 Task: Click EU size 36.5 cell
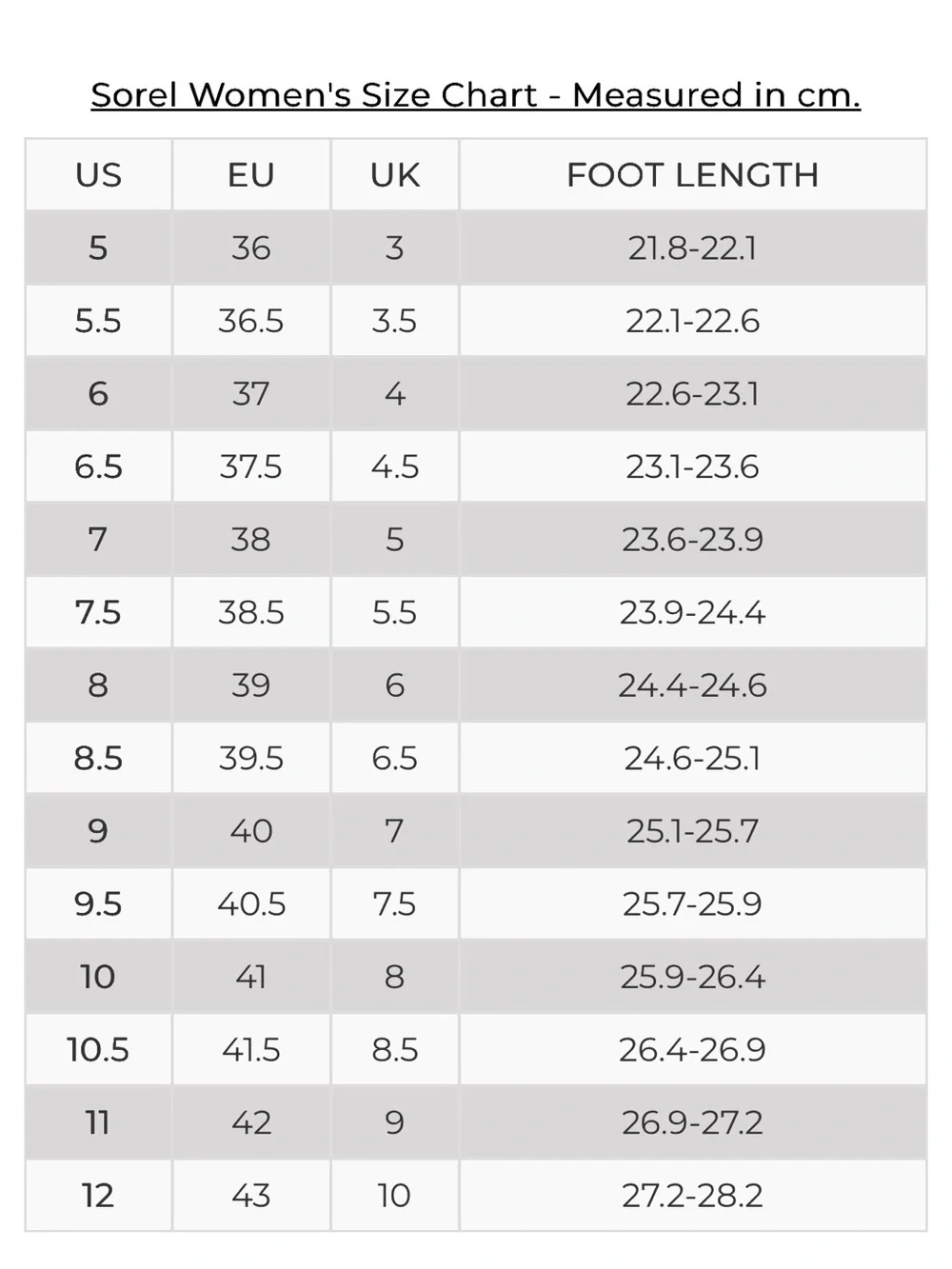[x=251, y=321]
